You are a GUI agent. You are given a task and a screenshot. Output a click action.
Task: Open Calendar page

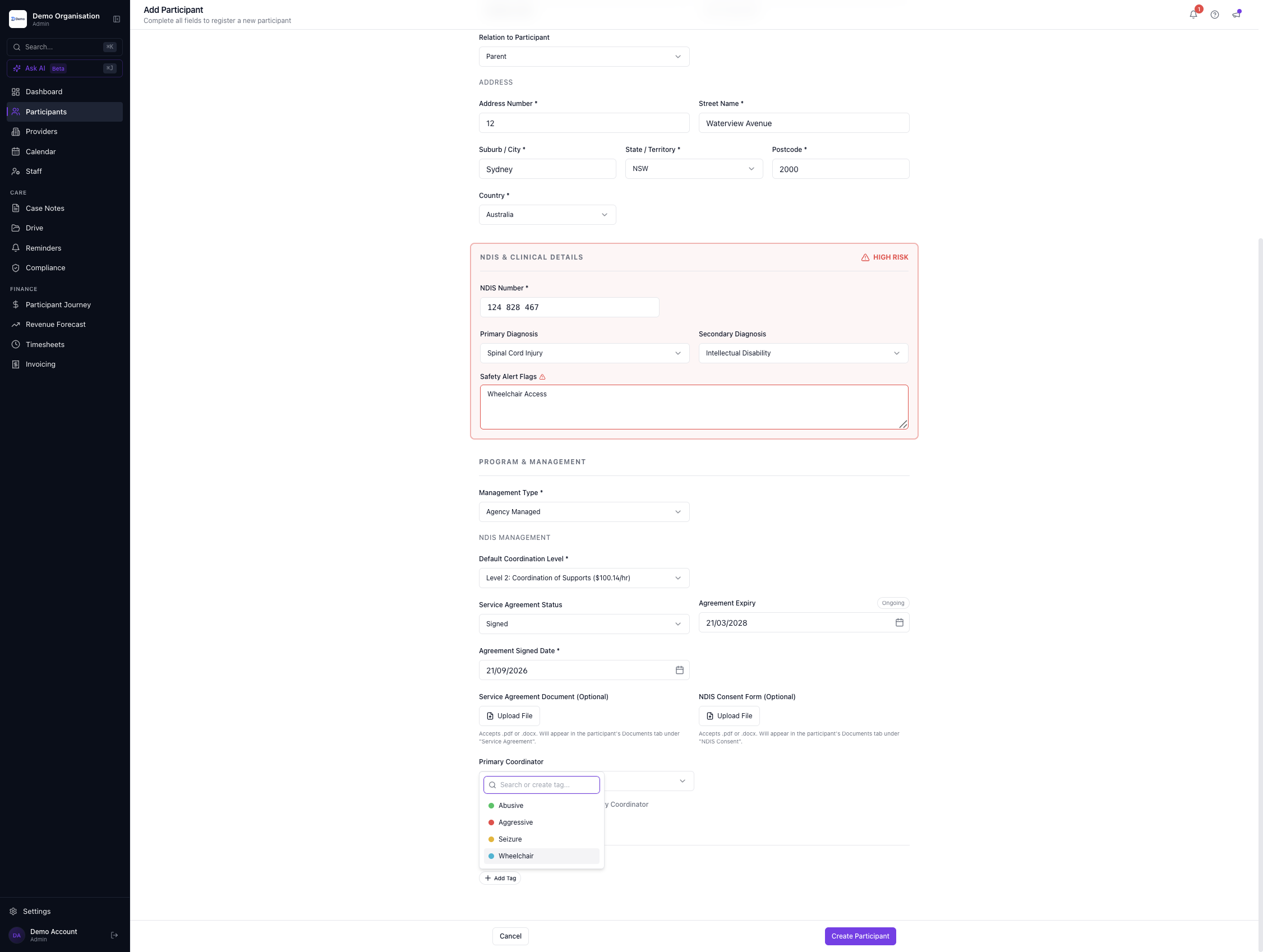click(65, 151)
